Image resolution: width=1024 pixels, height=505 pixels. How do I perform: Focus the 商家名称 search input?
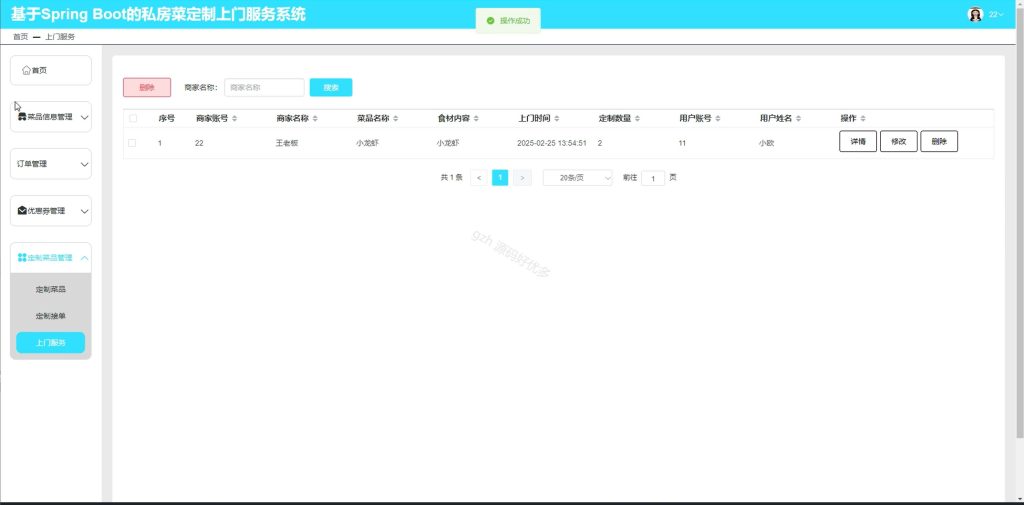264,88
